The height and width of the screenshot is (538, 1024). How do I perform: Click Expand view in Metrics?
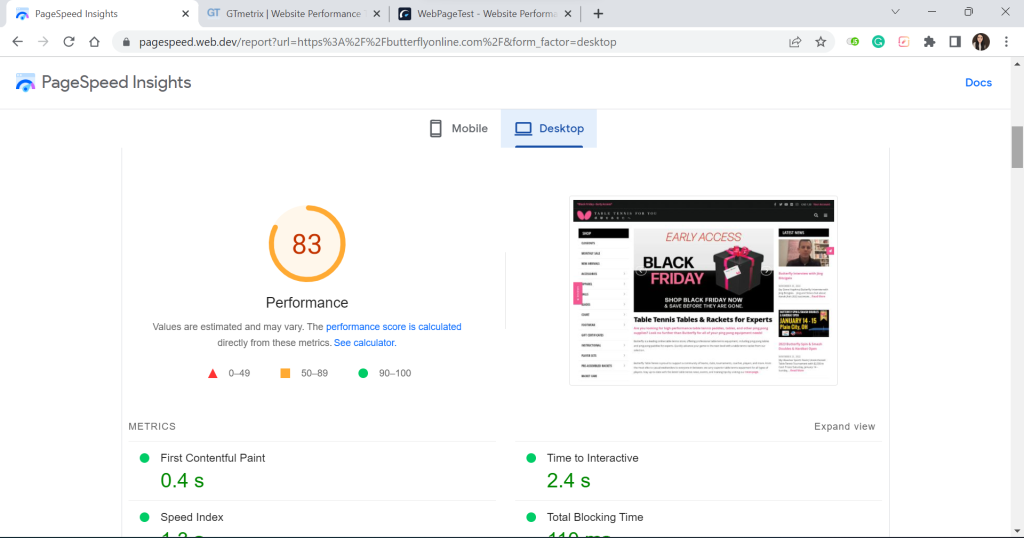point(844,427)
